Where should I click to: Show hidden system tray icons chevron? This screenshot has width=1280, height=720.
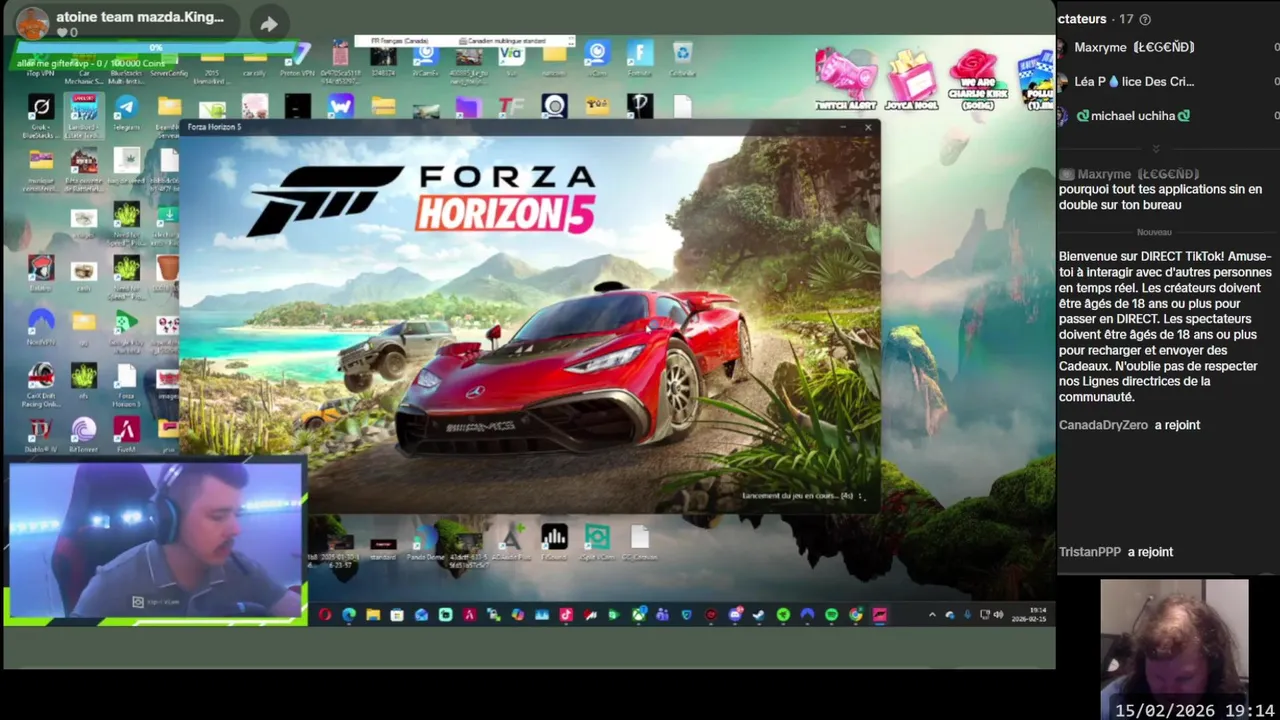[932, 615]
